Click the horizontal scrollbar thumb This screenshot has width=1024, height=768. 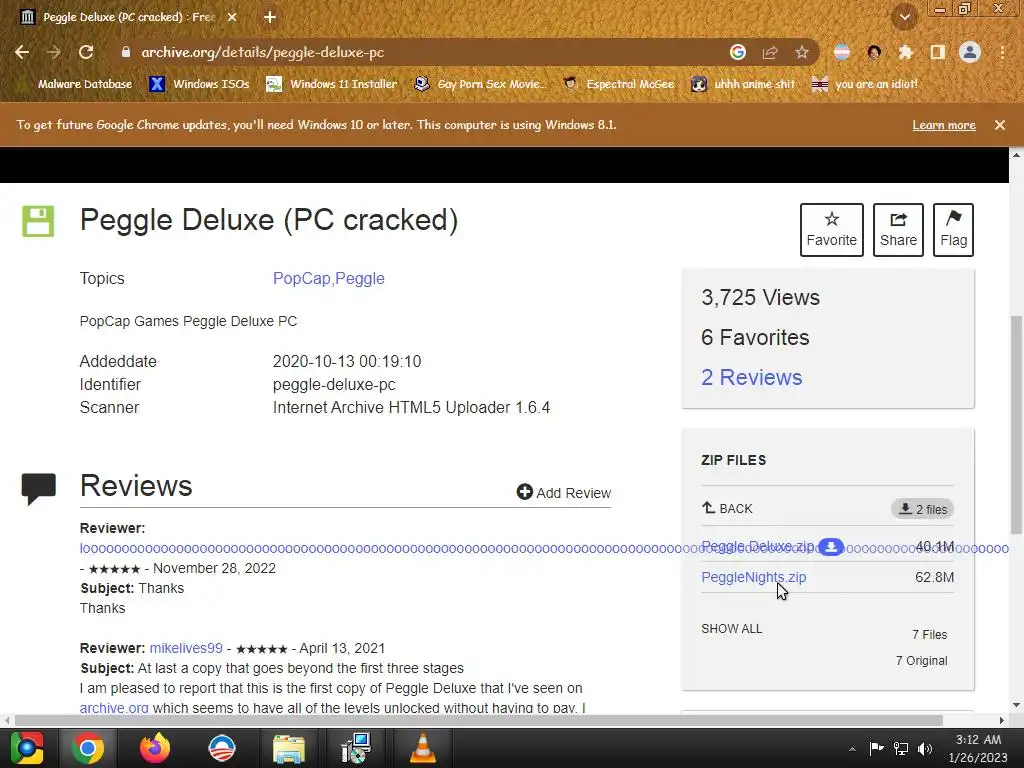pos(479,720)
